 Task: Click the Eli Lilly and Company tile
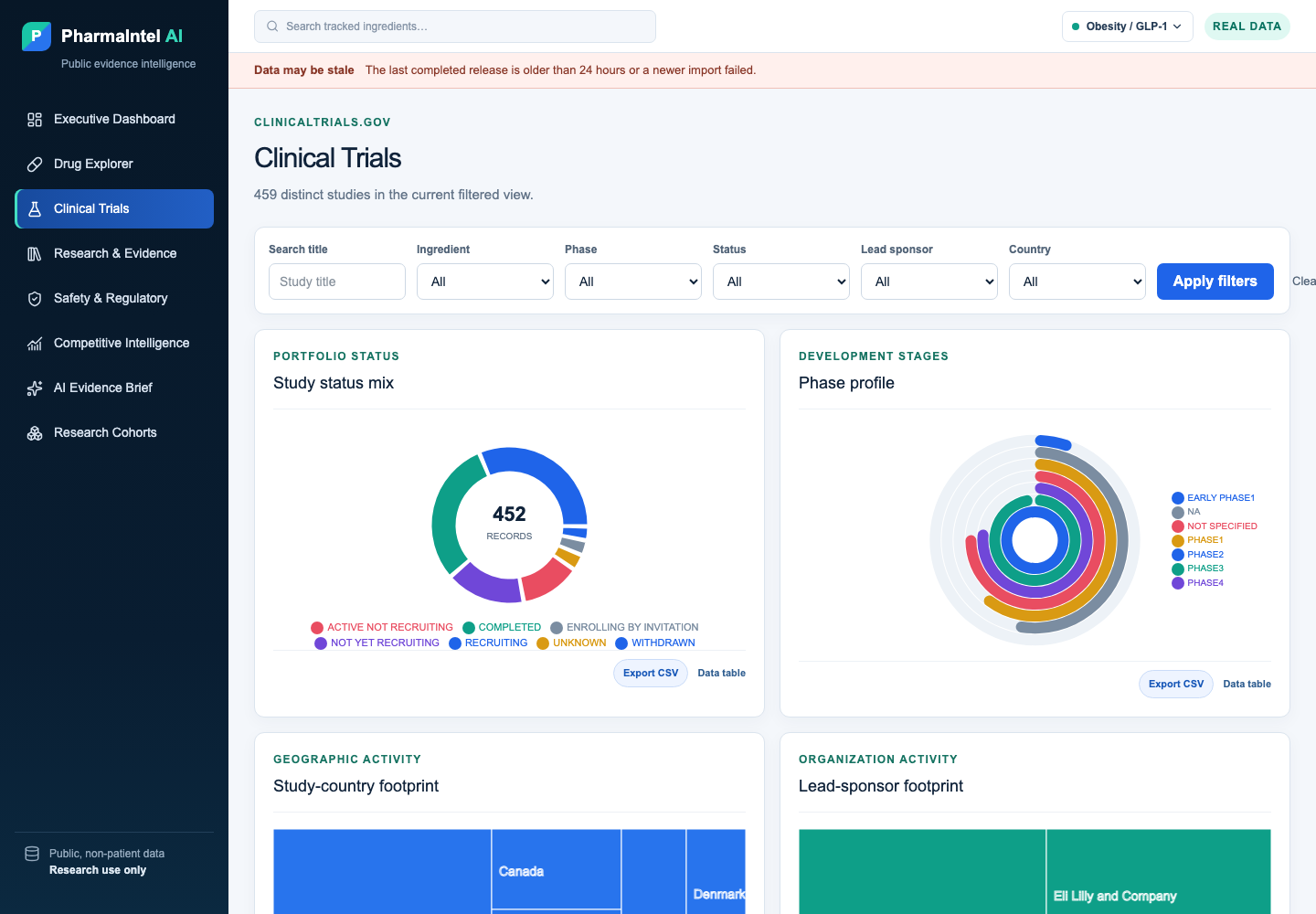[x=1159, y=871]
